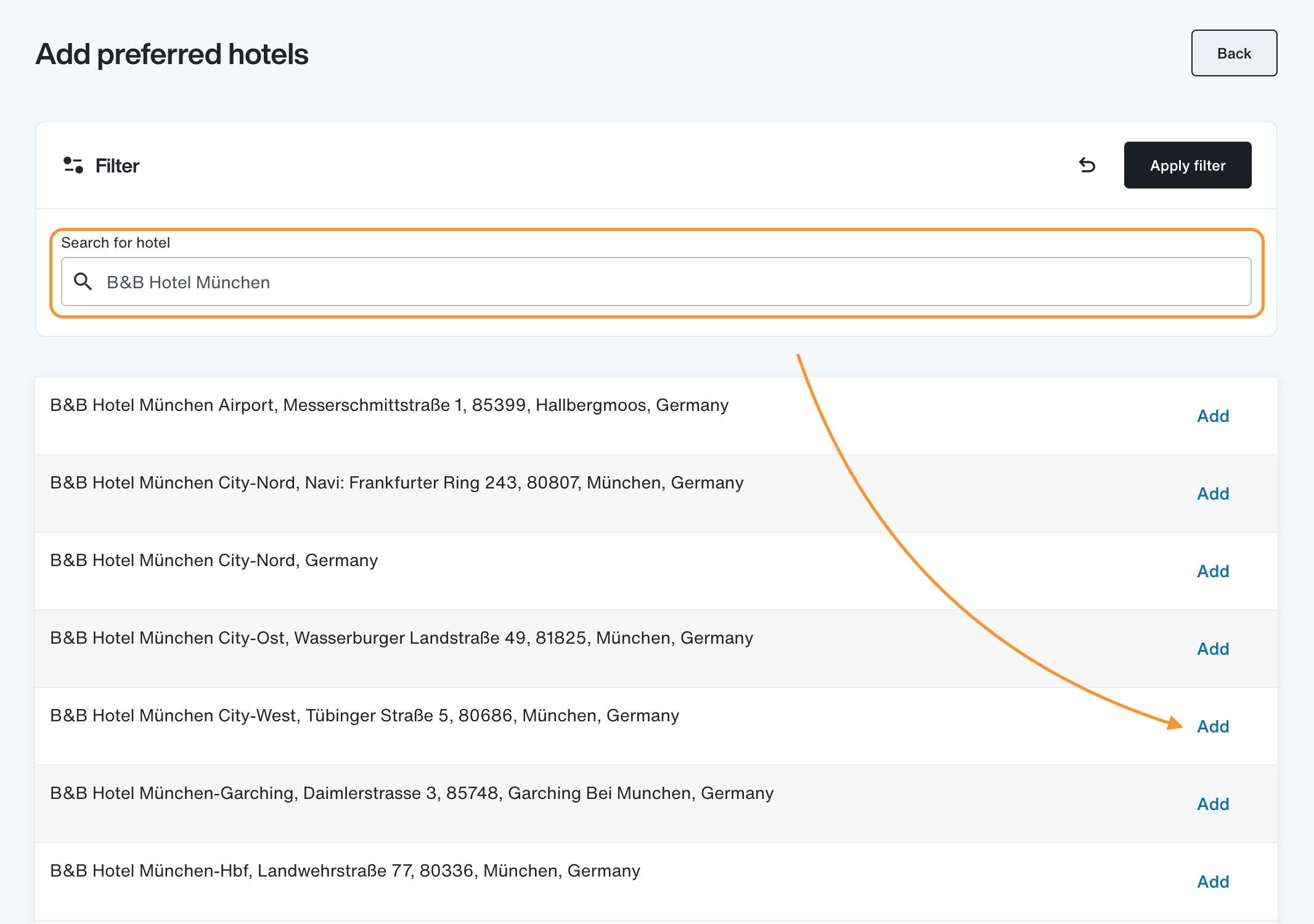
Task: Click the 'Search for hotel' label
Action: point(115,243)
